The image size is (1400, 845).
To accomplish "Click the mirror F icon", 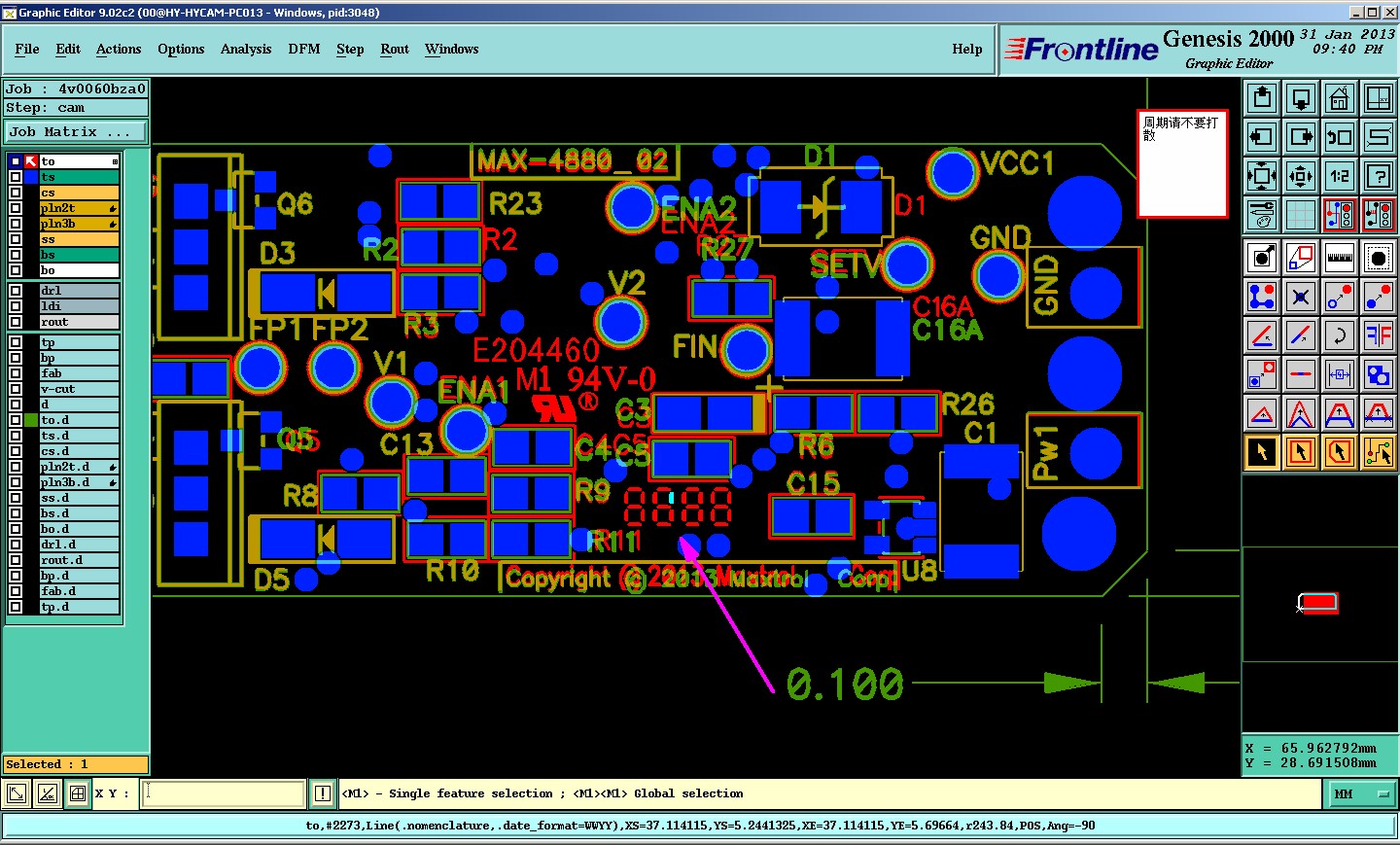I will click(x=1379, y=335).
